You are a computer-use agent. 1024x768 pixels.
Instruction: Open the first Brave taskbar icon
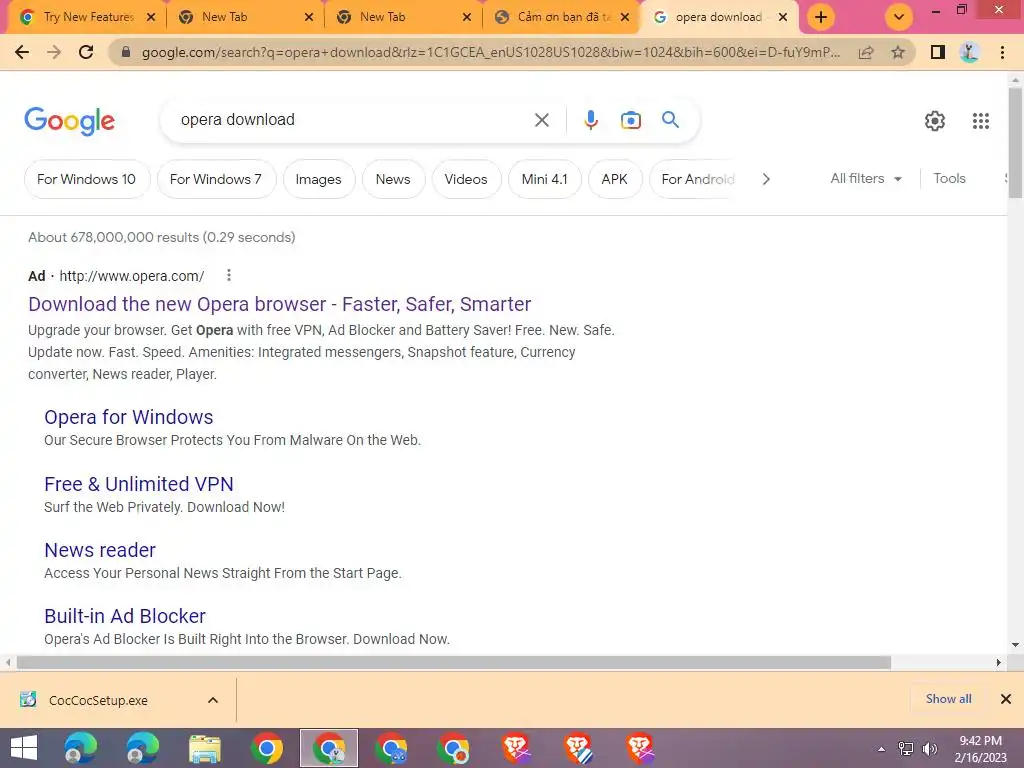pos(516,748)
